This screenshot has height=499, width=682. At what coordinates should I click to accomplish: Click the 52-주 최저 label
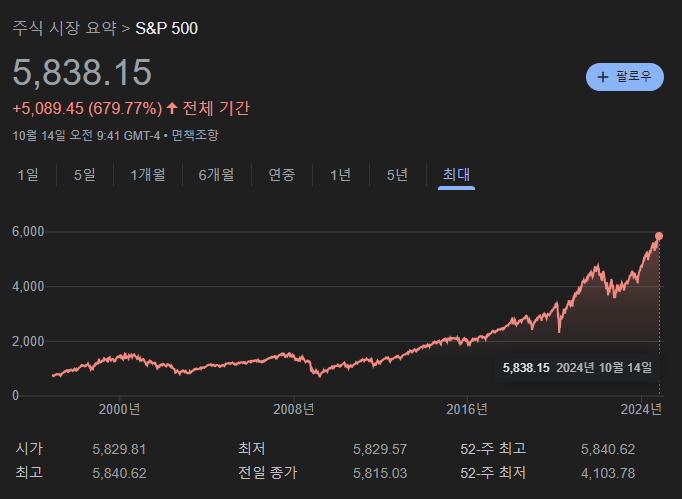[x=493, y=472]
